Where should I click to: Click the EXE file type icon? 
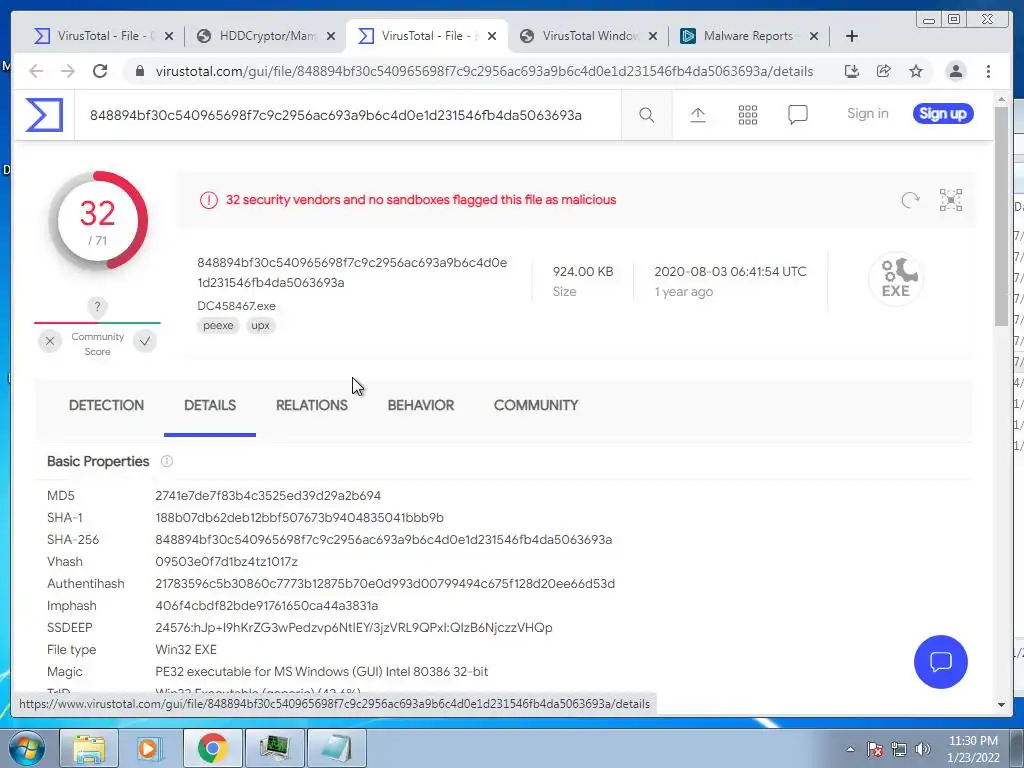click(896, 279)
